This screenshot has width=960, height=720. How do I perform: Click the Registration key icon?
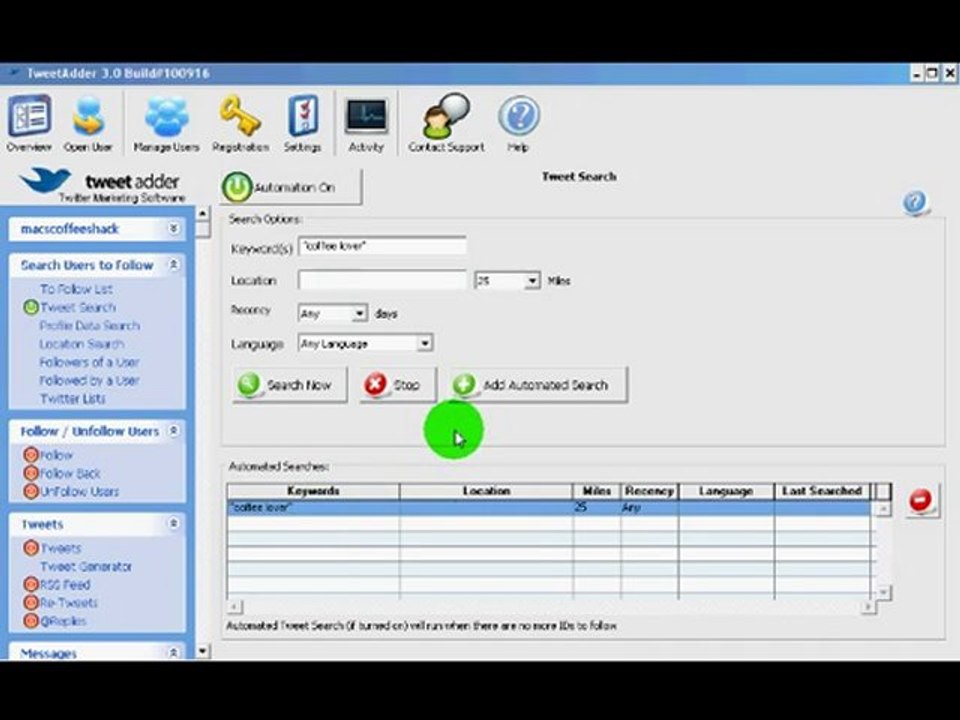240,122
